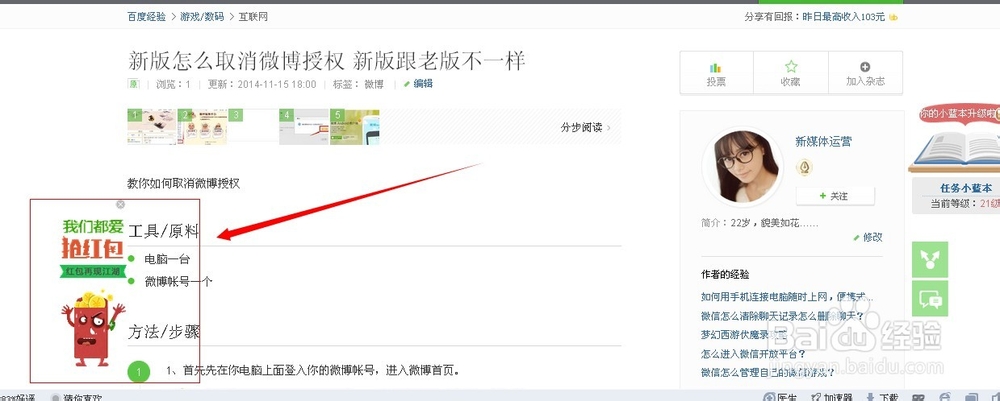Click 加速器 in the browser status bar

pyautogui.click(x=831, y=397)
